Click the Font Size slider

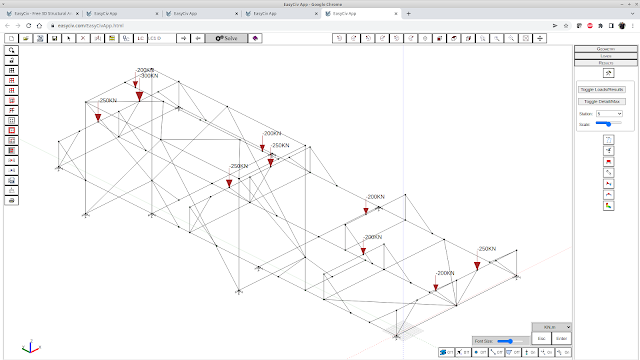[x=510, y=341]
